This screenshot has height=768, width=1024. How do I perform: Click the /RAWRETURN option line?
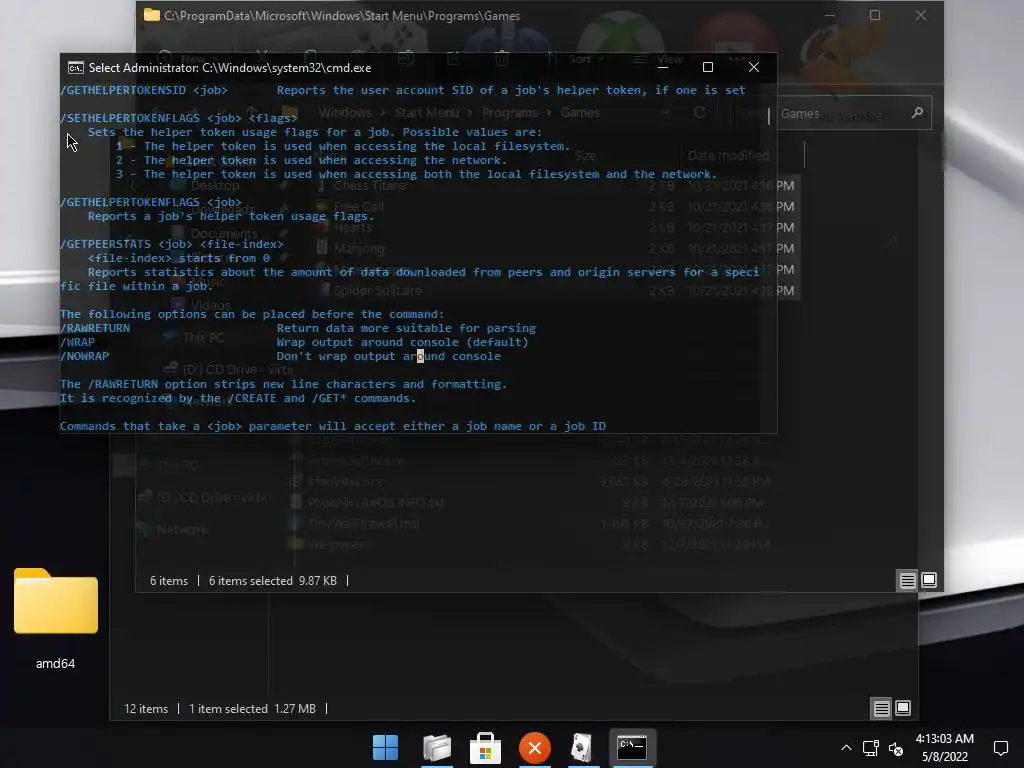(x=298, y=328)
